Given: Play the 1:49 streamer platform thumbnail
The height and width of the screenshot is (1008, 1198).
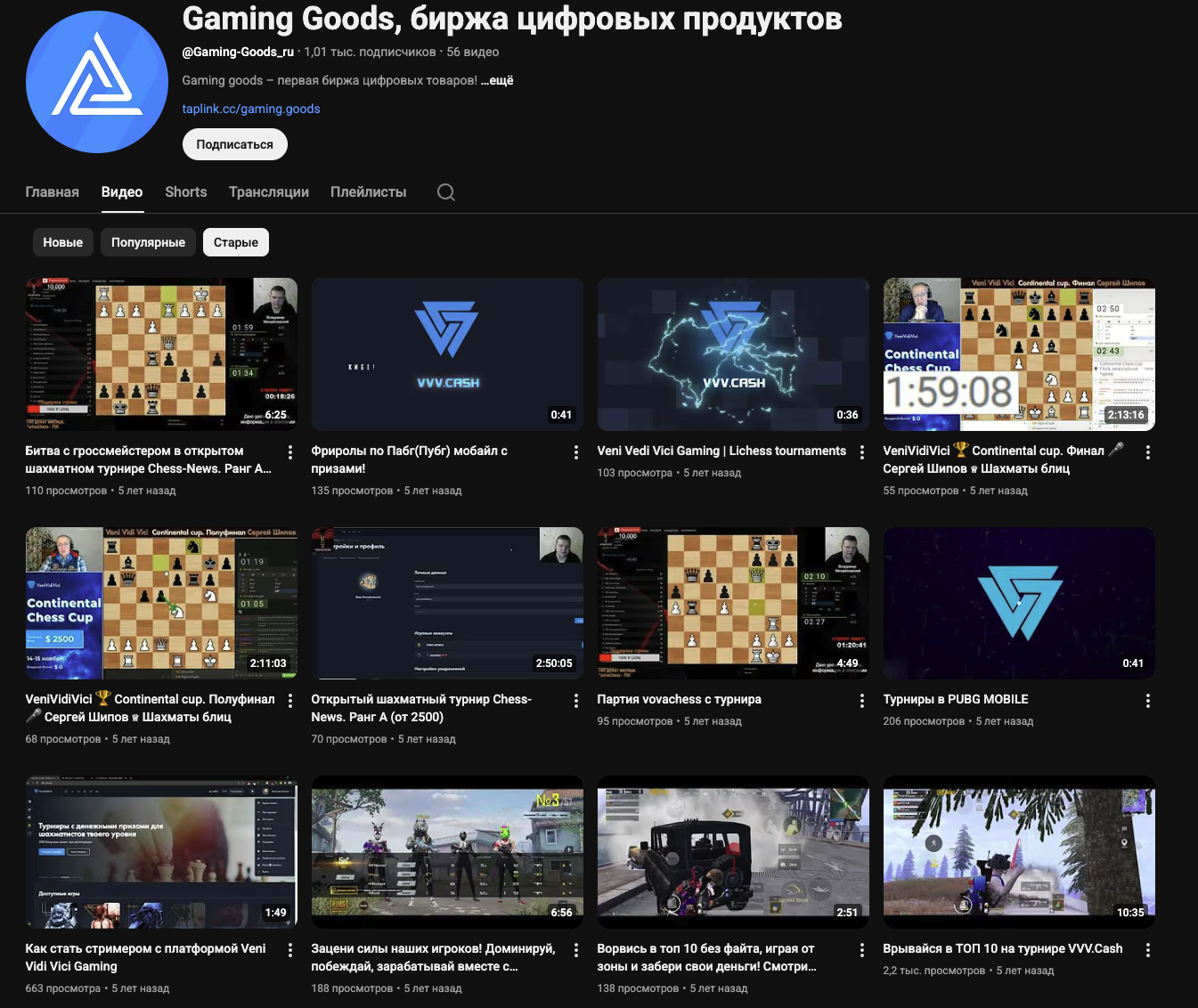Looking at the screenshot, I should tap(161, 852).
